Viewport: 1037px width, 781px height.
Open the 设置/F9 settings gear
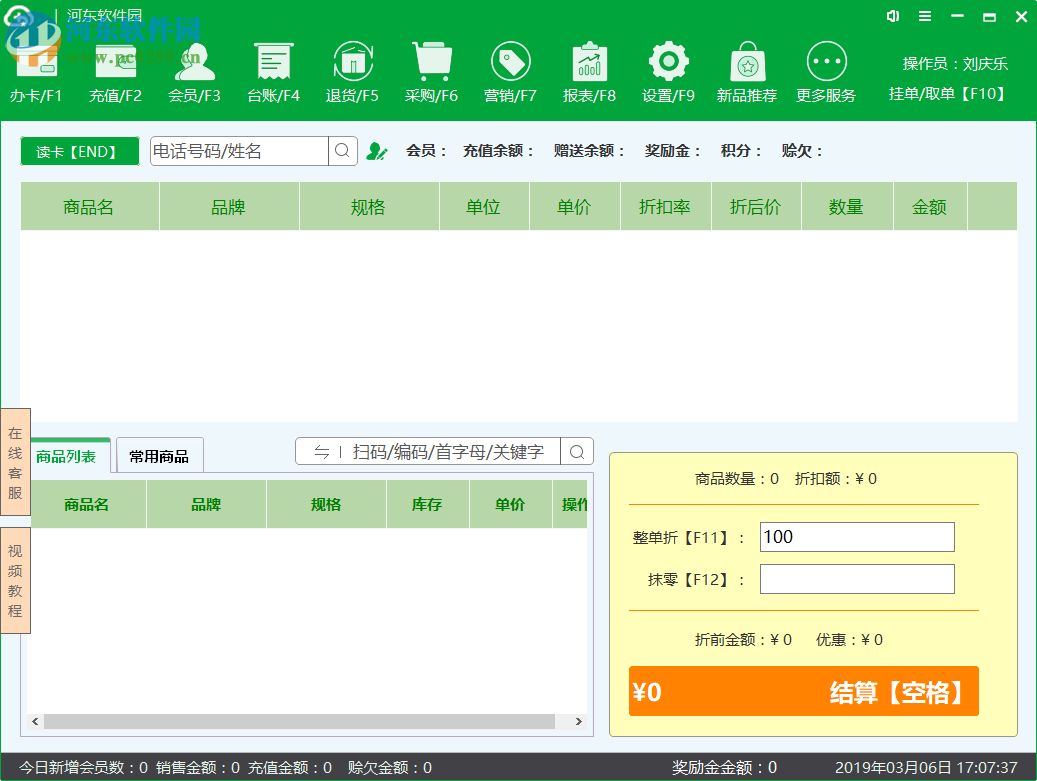668,63
